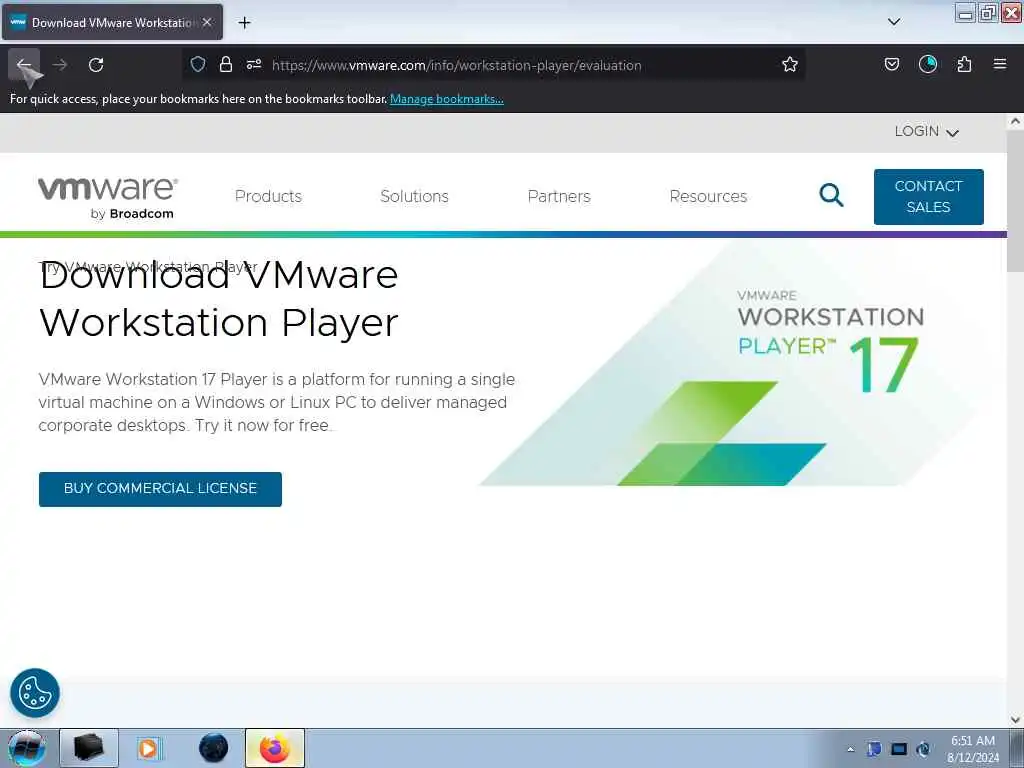Open the Products menu
This screenshot has height=768, width=1024.
(x=268, y=197)
